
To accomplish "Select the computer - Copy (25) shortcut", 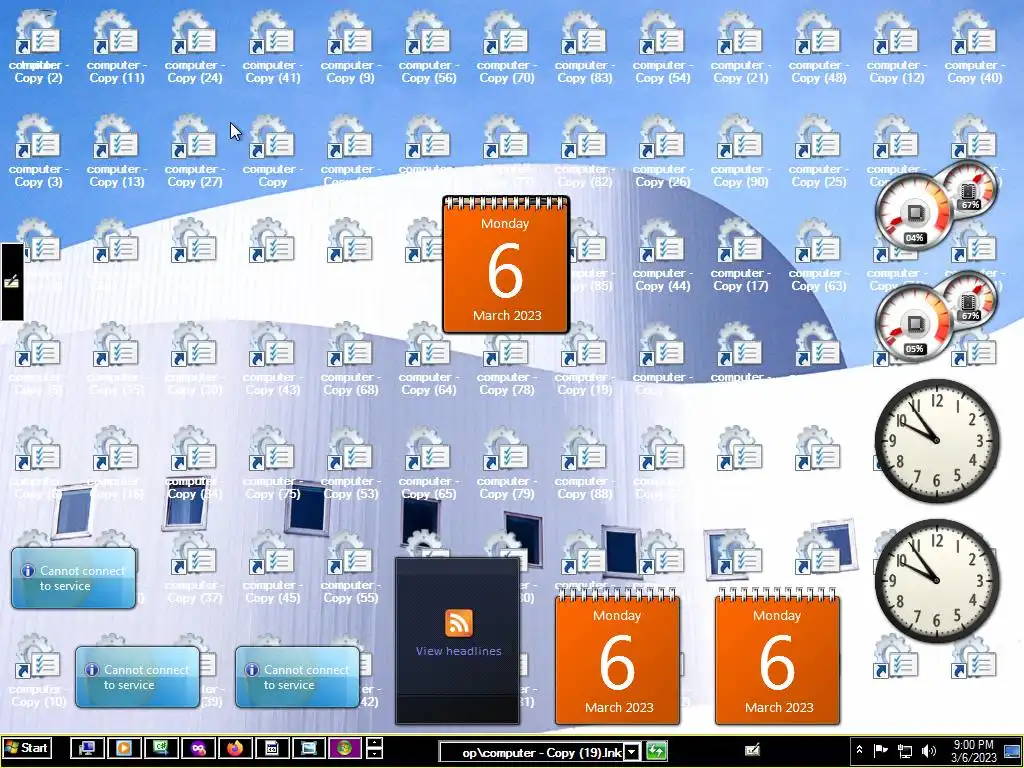I will click(x=819, y=152).
